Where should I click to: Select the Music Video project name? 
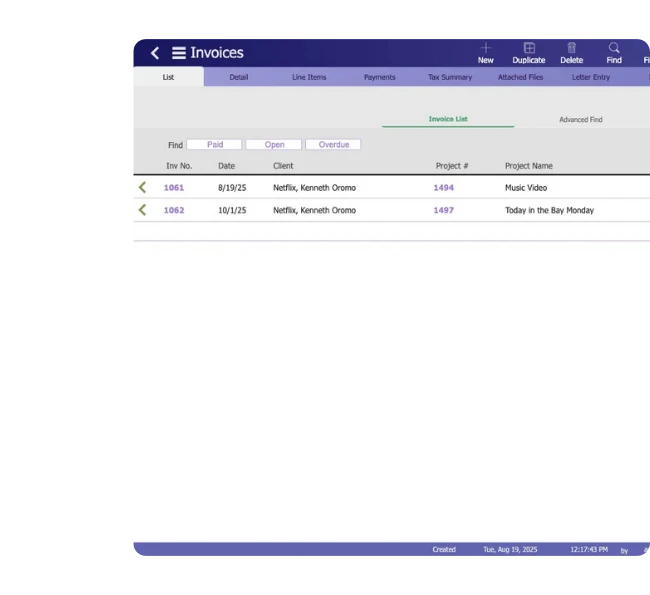click(x=526, y=188)
